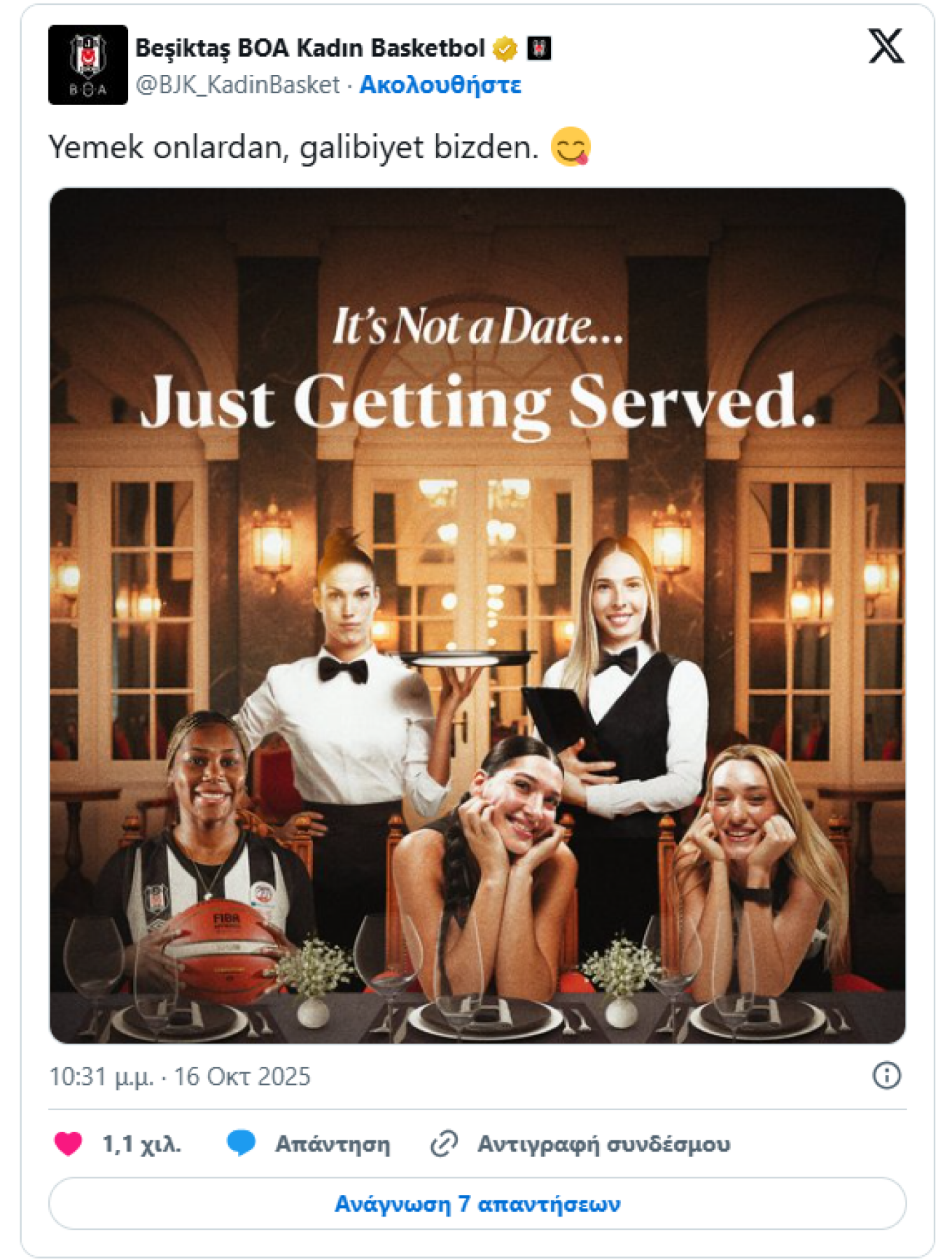Click the tweet text "Yemek onlardan, galibiyet bizden."
This screenshot has width=952, height=1260.
point(293,147)
